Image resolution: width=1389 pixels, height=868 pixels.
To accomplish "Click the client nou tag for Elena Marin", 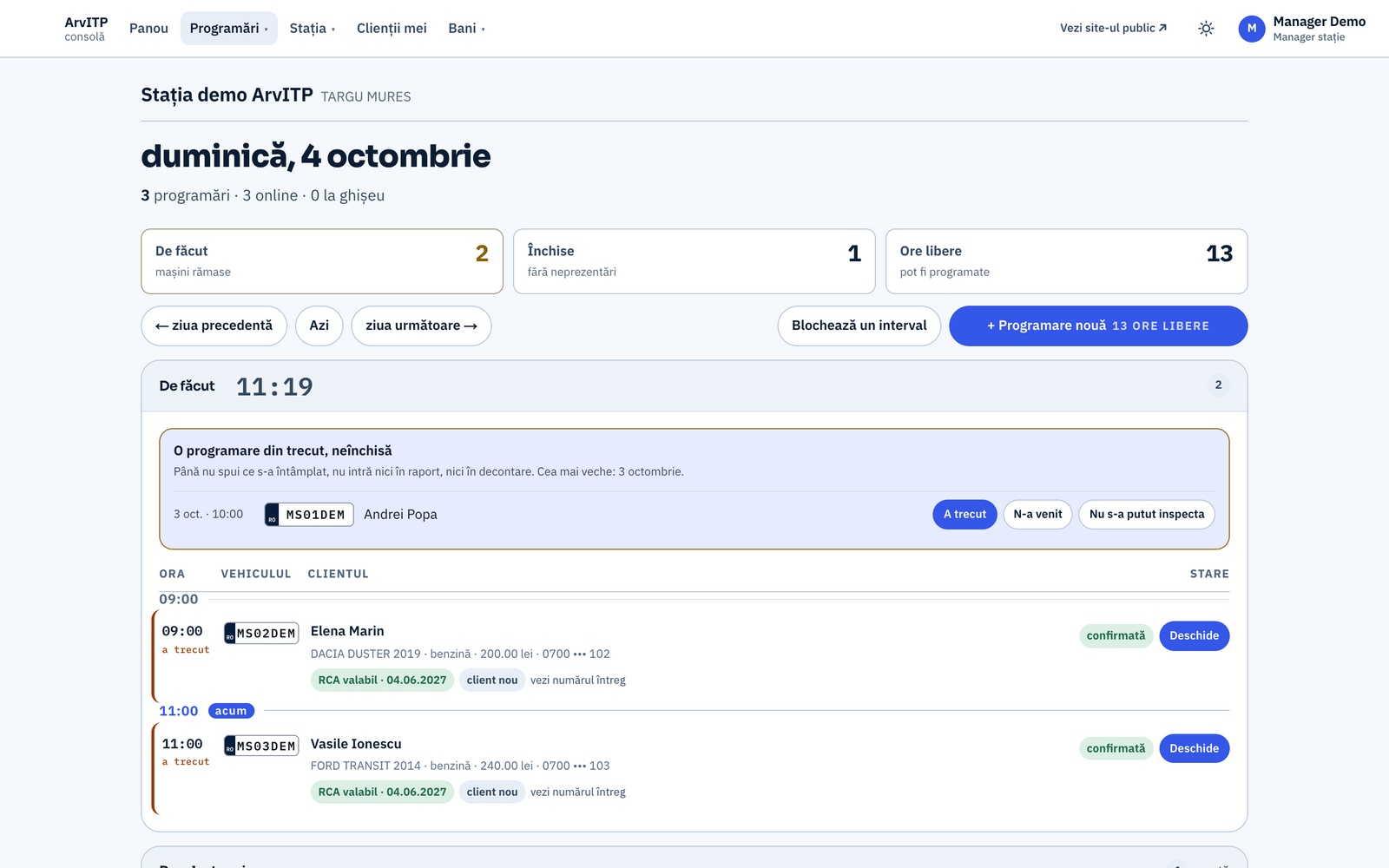I will tap(492, 681).
